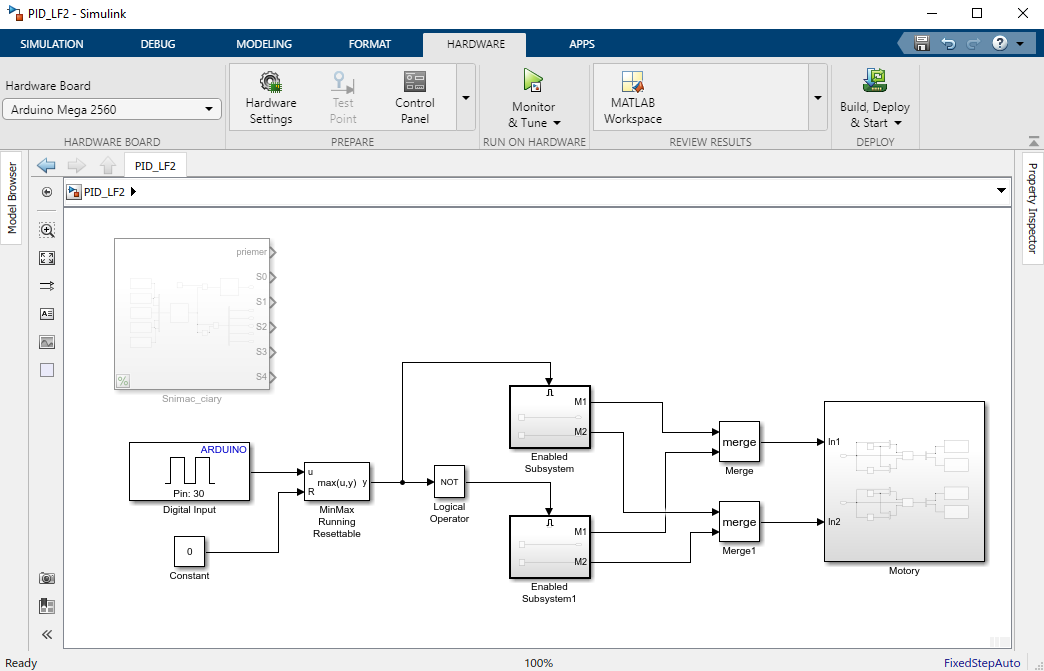
Task: Click the Image insert palette icon
Action: (x=47, y=342)
